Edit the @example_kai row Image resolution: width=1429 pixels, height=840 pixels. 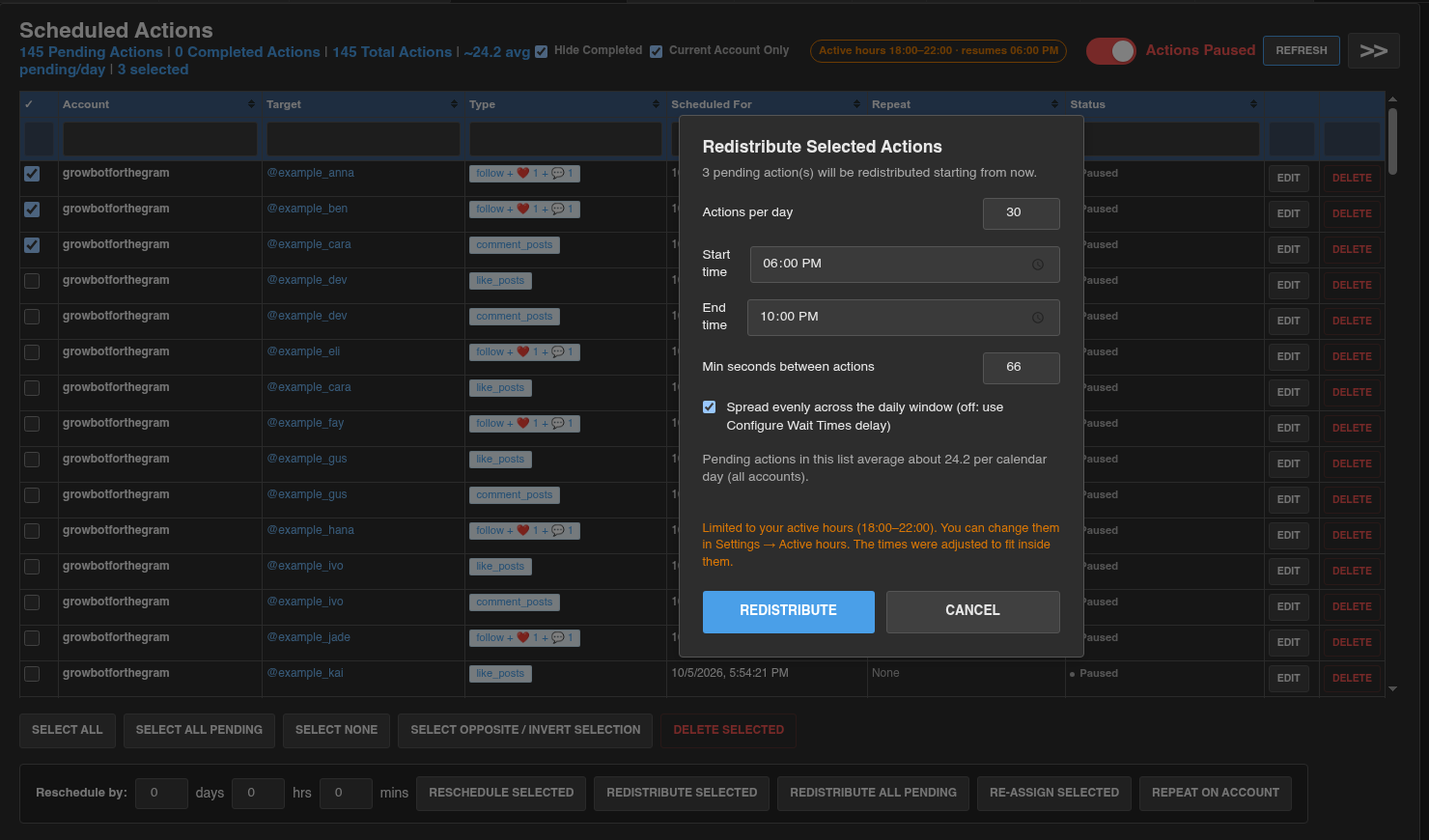(x=1288, y=679)
